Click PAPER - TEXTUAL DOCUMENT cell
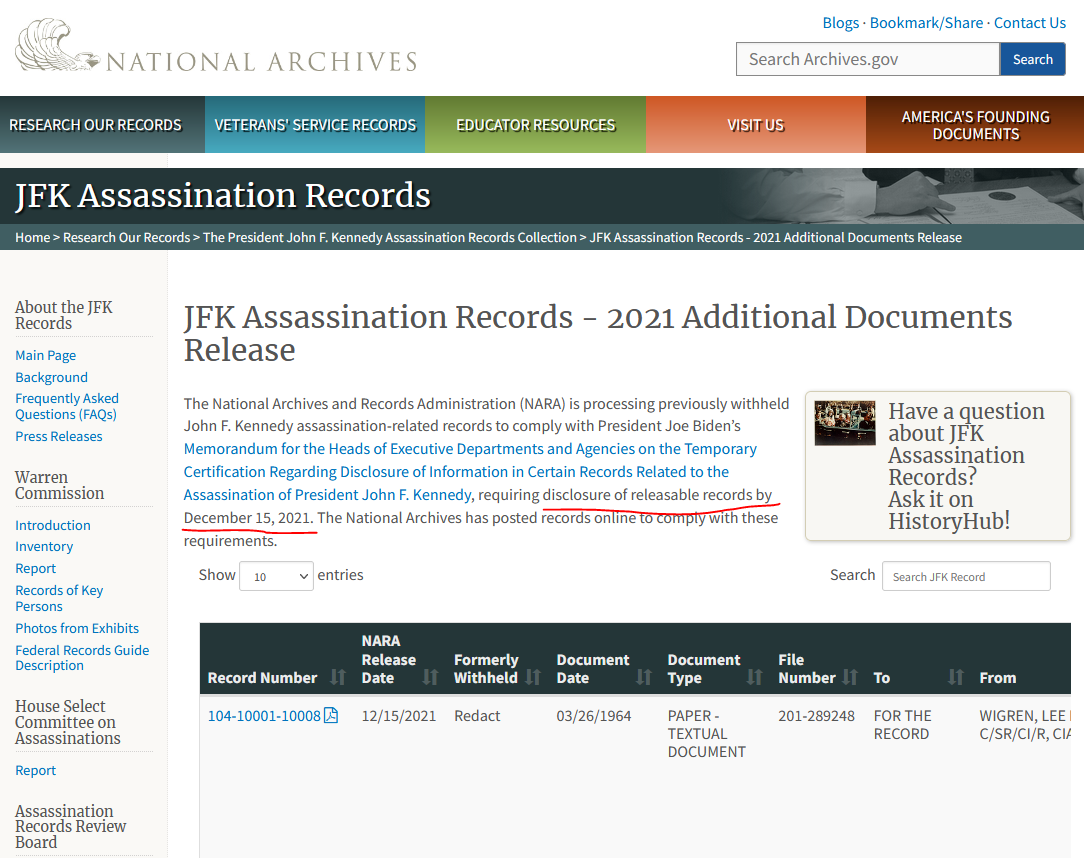Viewport: 1084px width, 858px height. (x=707, y=734)
